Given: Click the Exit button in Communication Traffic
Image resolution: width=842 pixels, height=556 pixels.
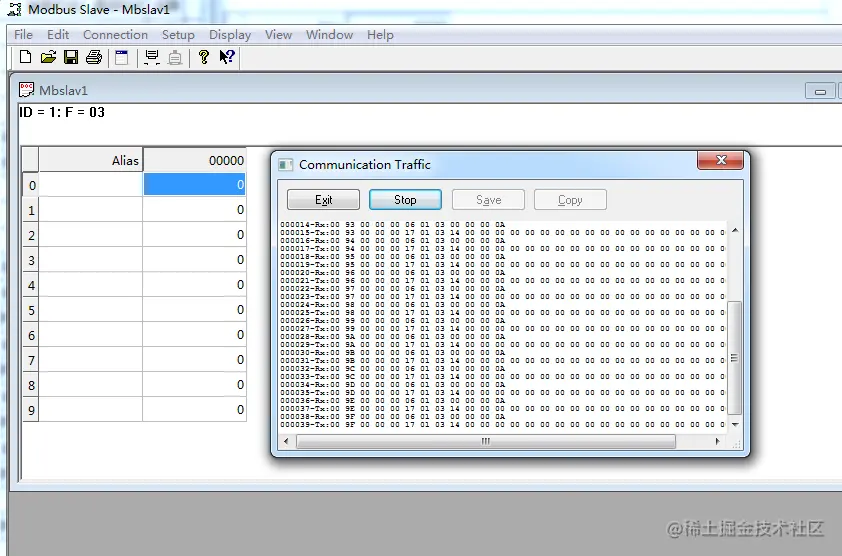Looking at the screenshot, I should (323, 200).
